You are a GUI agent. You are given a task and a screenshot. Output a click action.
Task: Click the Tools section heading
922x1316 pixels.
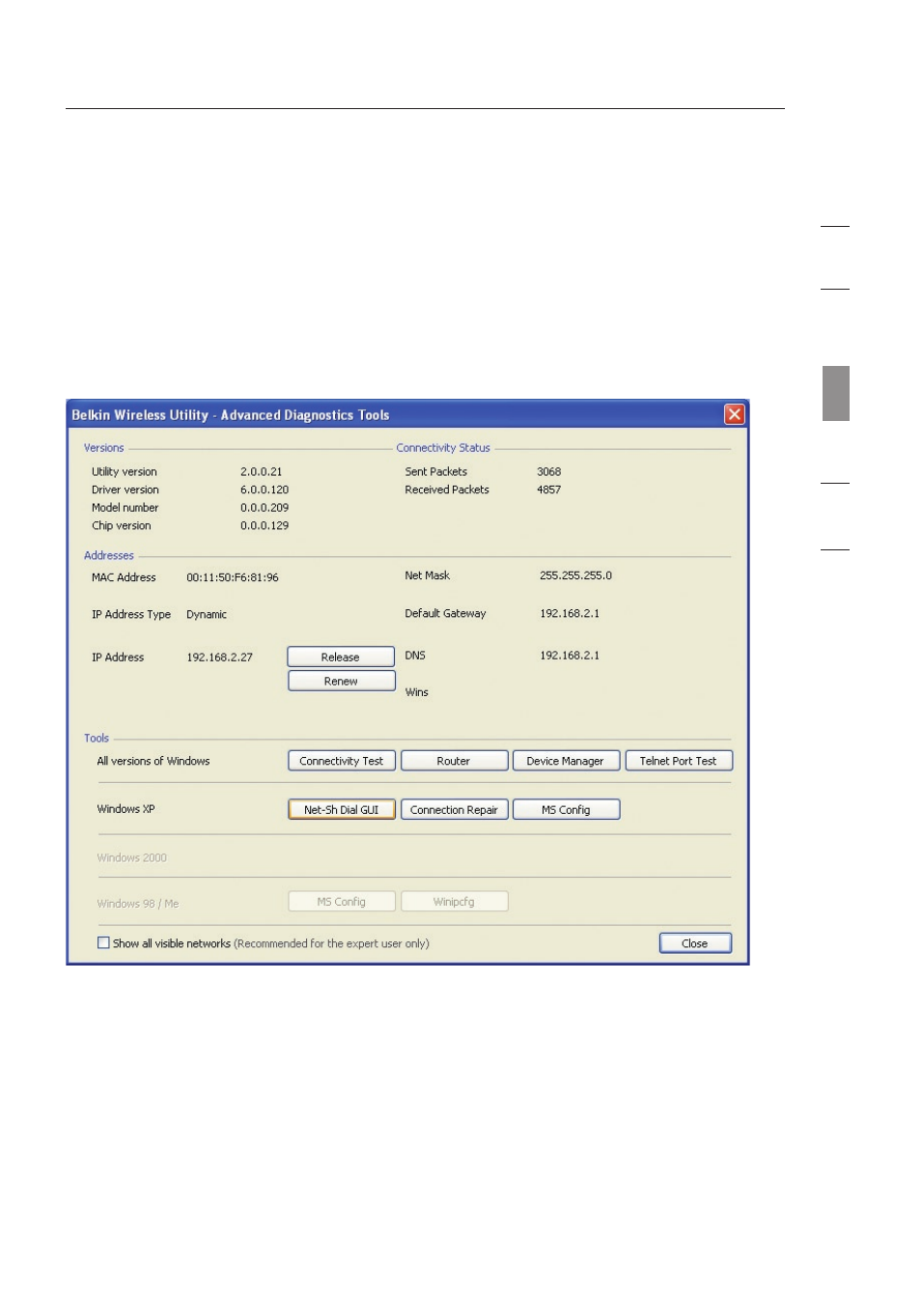pyautogui.click(x=97, y=738)
